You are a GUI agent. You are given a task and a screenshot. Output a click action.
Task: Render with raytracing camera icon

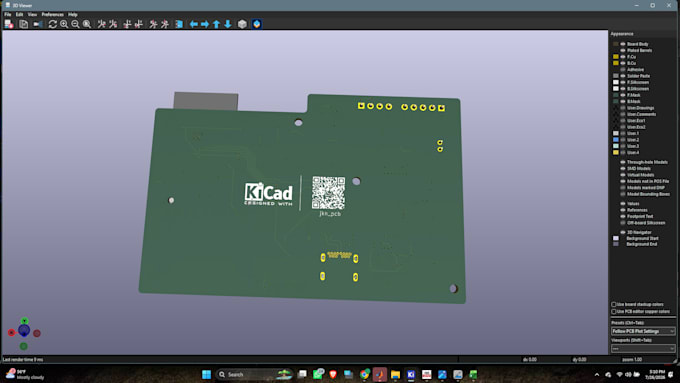[38, 24]
